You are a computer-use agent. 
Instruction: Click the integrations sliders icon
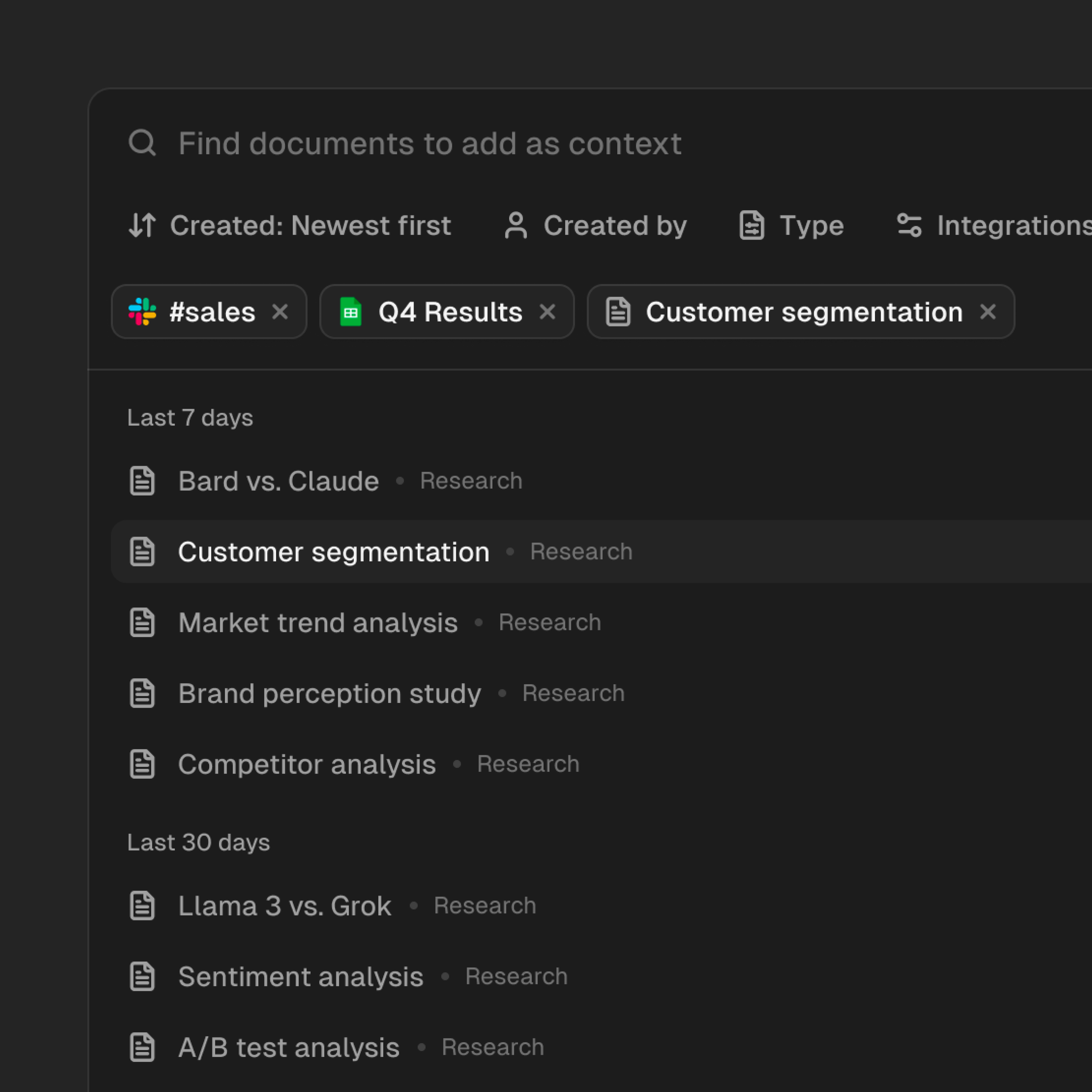coord(909,226)
